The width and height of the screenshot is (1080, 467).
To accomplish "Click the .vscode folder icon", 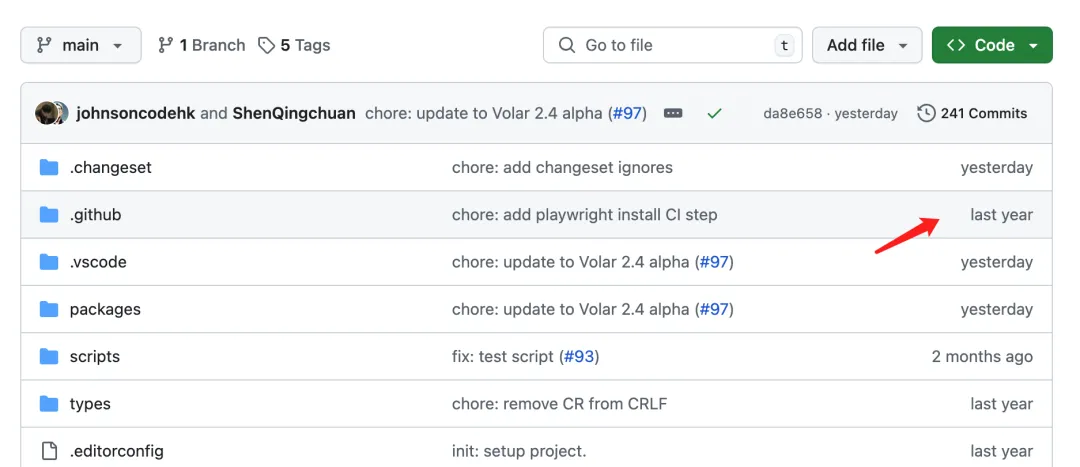I will point(49,262).
